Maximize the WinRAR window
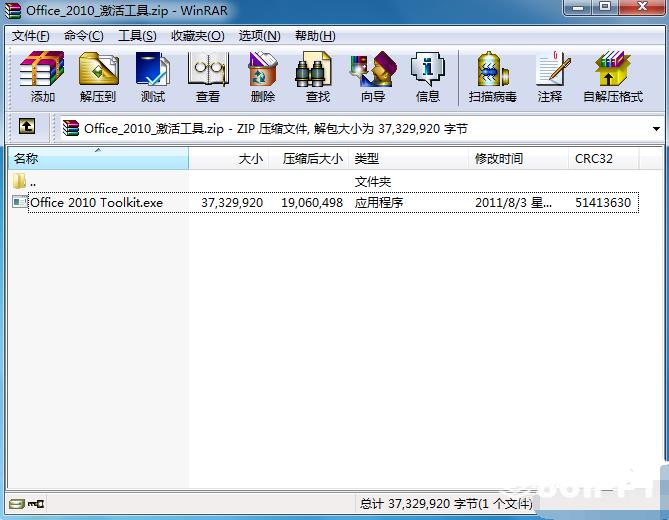669x520 pixels. 605,7
